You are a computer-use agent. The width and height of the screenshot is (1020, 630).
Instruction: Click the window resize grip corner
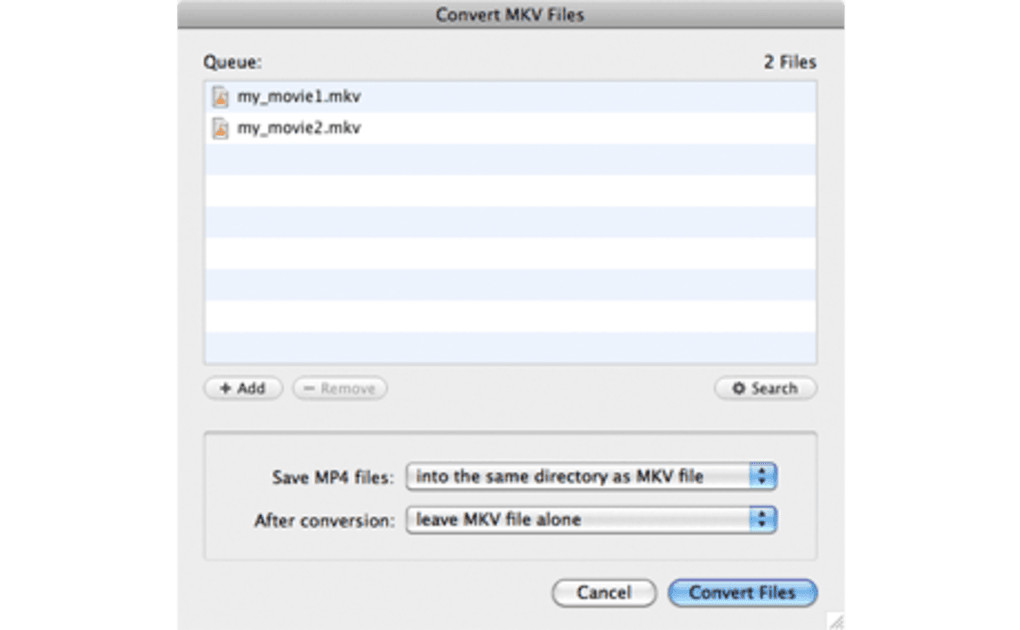coord(835,621)
